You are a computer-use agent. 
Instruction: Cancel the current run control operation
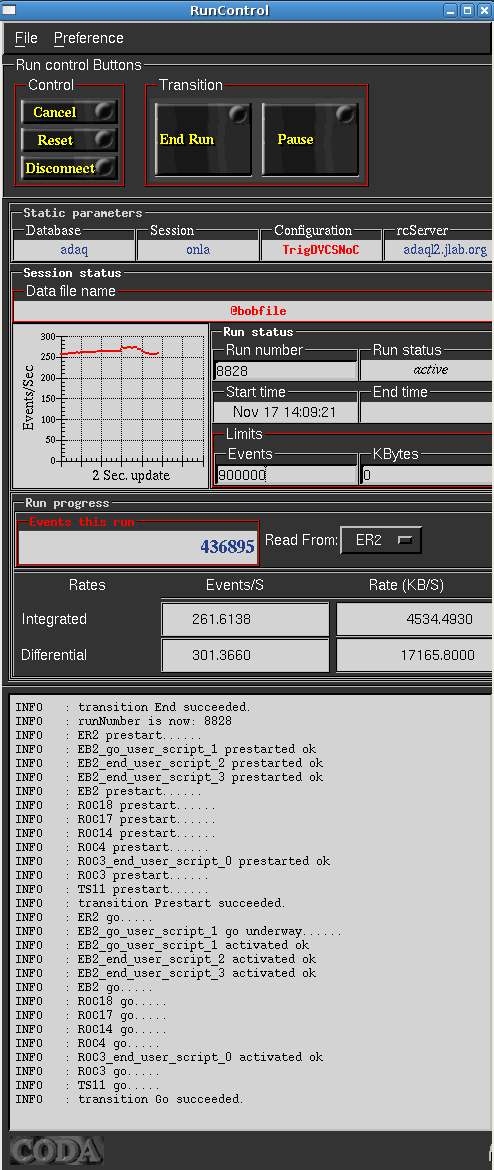69,112
